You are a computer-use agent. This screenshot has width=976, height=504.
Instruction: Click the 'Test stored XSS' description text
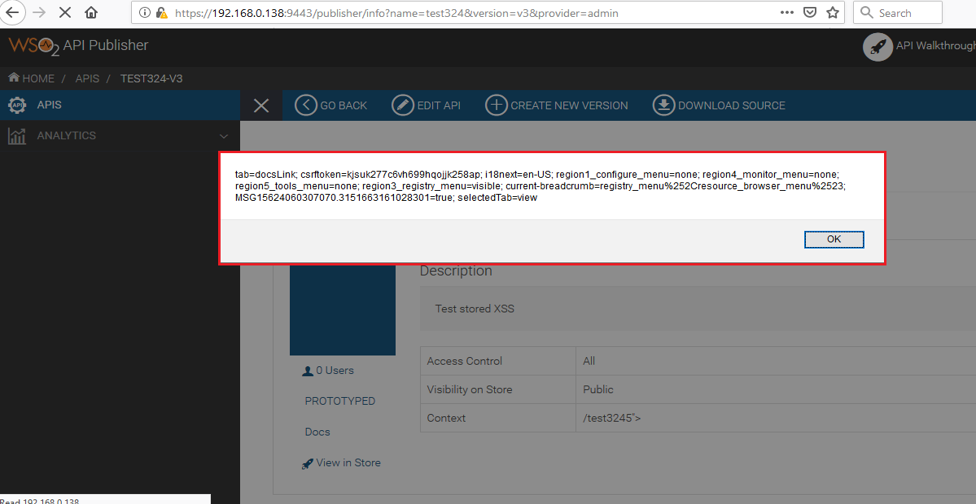[475, 309]
